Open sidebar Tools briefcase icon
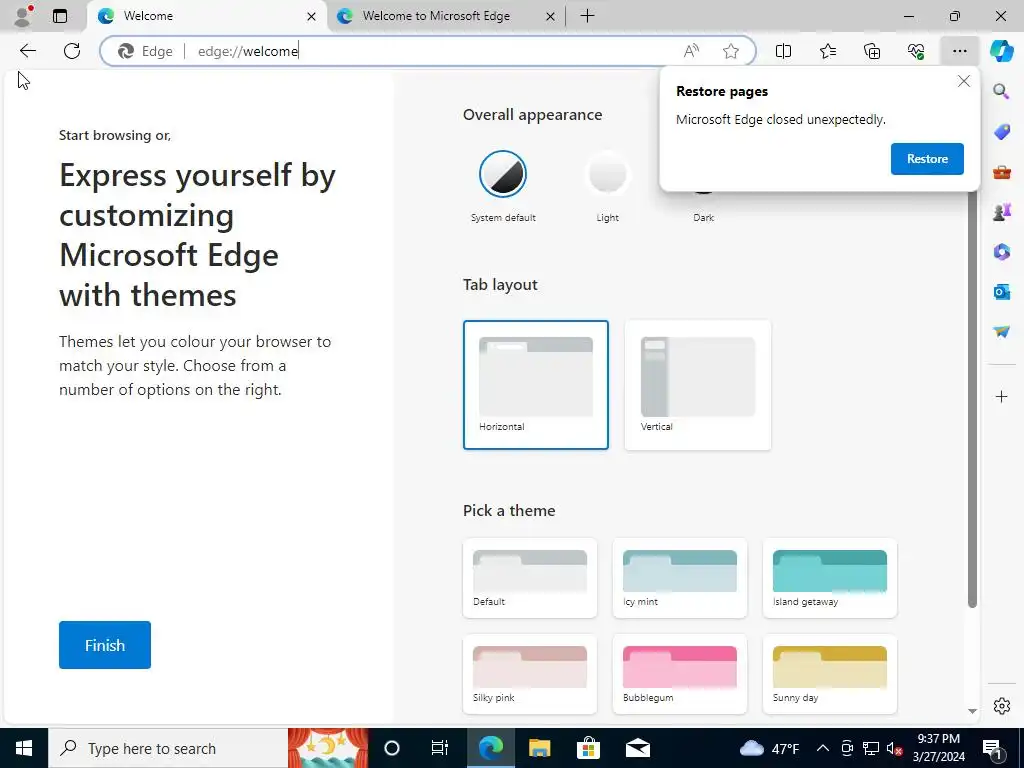 pyautogui.click(x=1001, y=172)
